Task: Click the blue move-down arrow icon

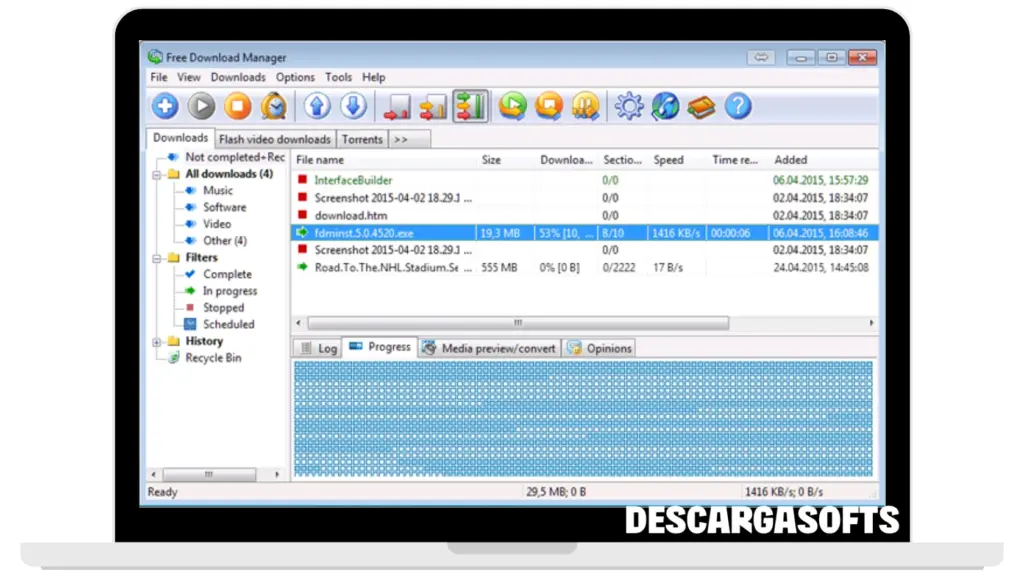Action: [x=353, y=106]
